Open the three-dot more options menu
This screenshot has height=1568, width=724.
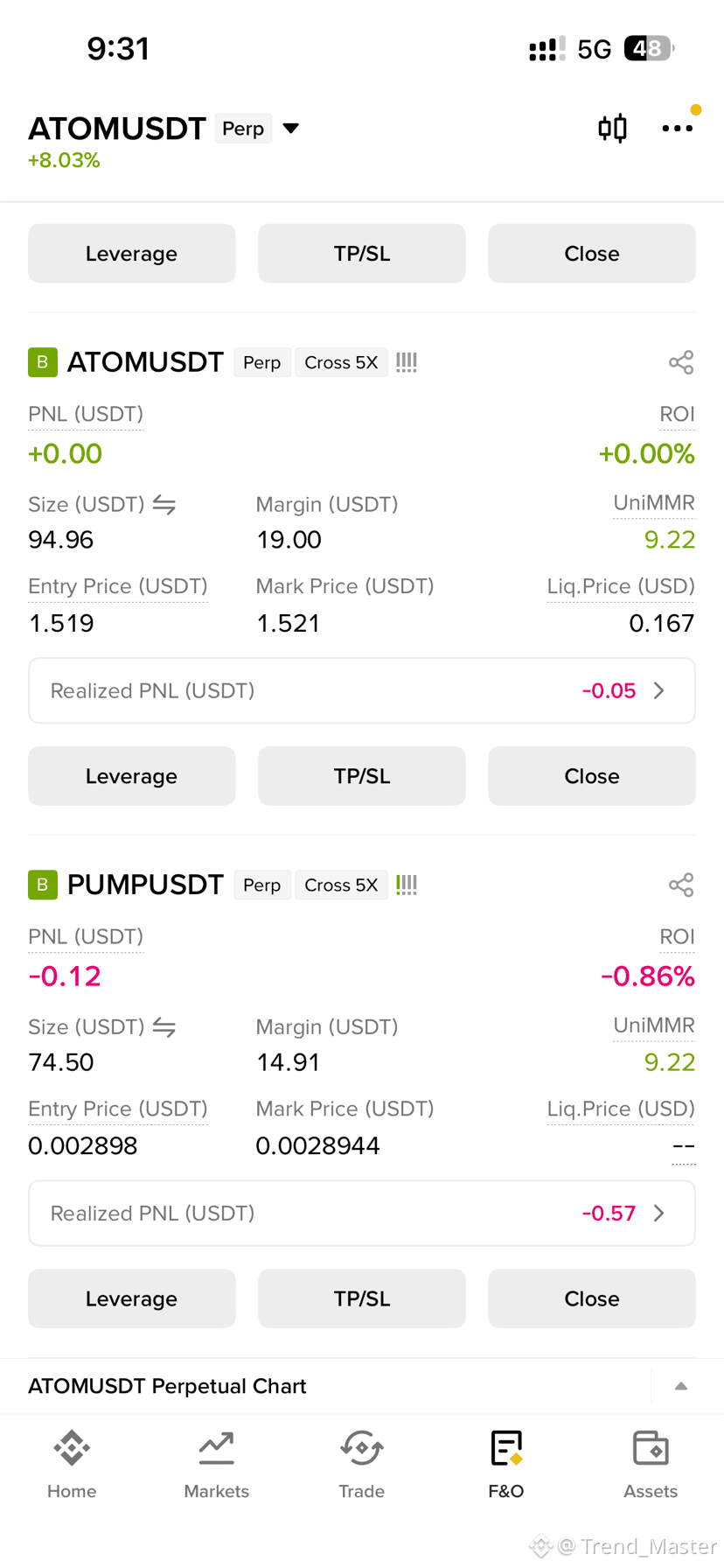pyautogui.click(x=678, y=129)
